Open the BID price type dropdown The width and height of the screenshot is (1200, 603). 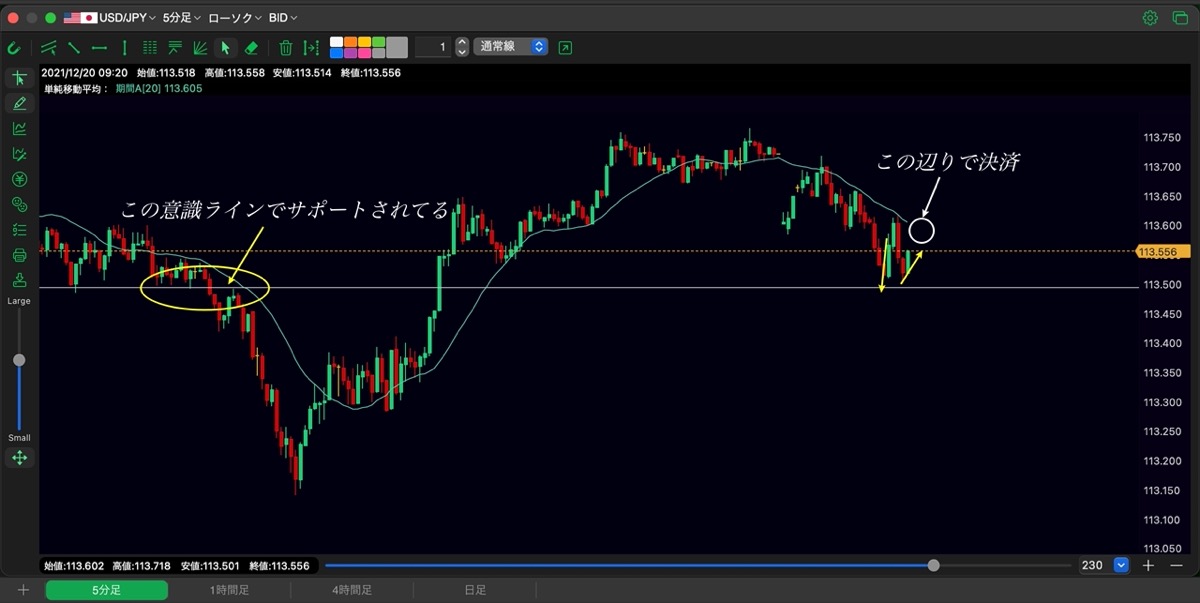pyautogui.click(x=283, y=18)
